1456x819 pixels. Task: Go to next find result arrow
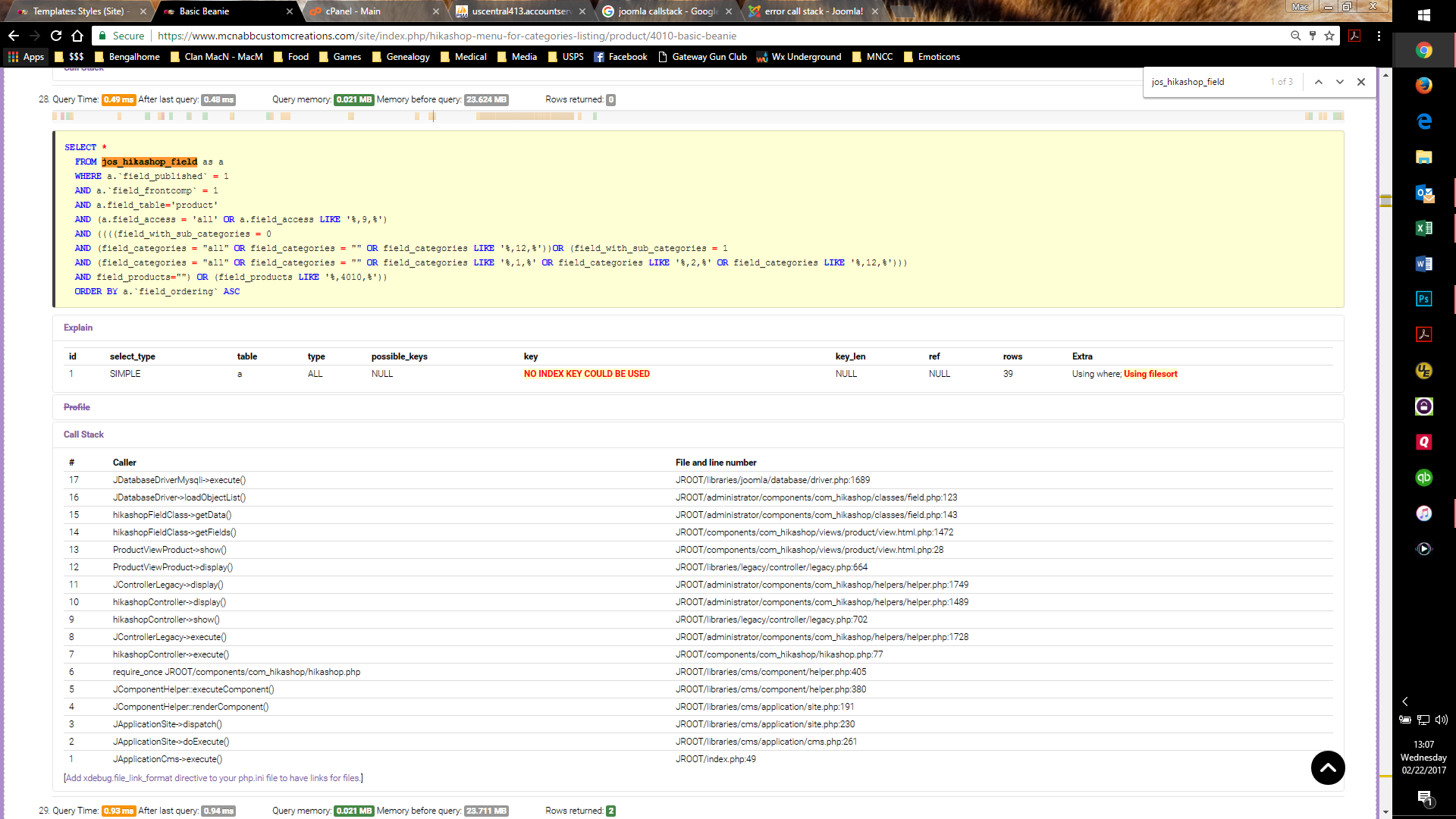point(1340,82)
